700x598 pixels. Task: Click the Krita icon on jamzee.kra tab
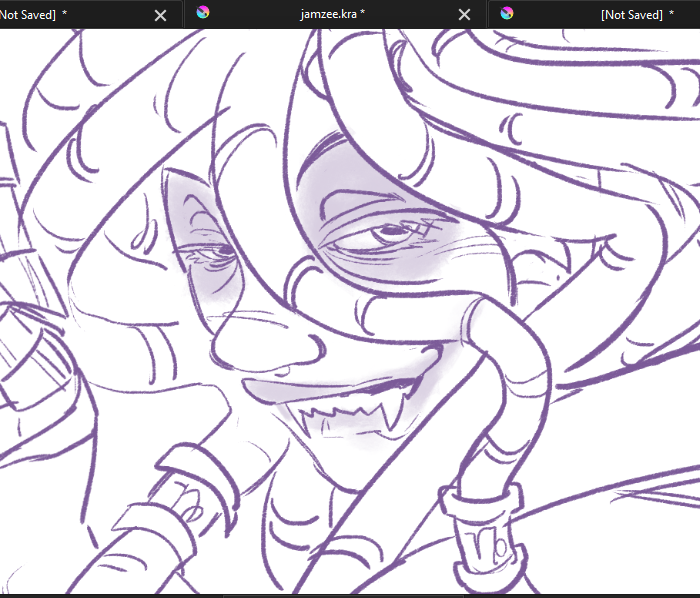[203, 12]
